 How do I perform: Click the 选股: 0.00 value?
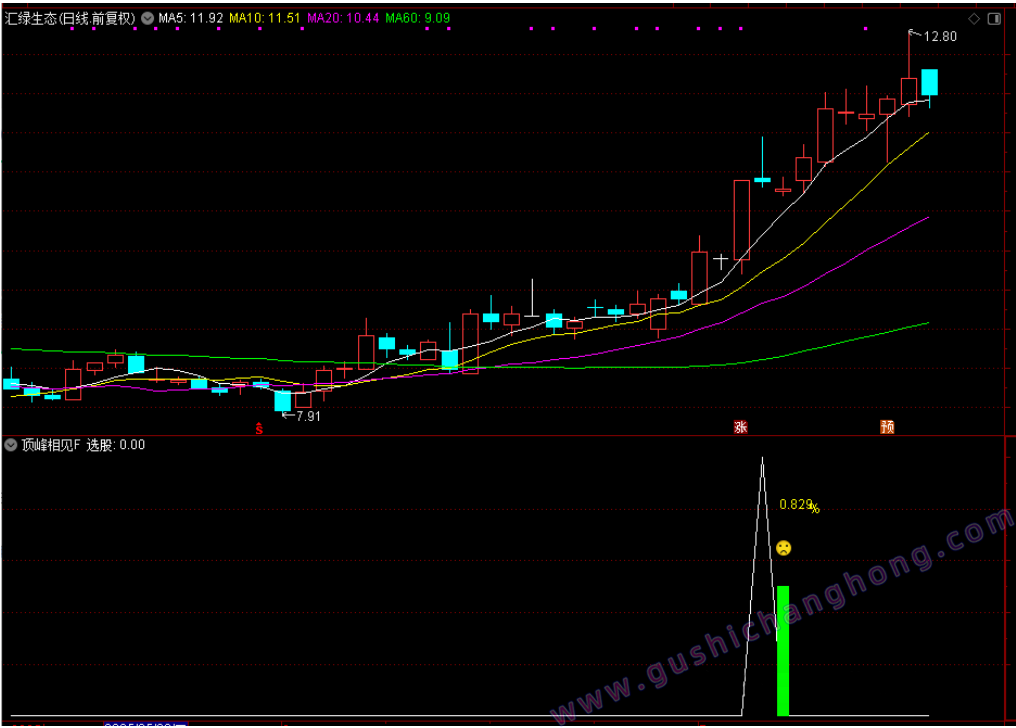click(116, 445)
